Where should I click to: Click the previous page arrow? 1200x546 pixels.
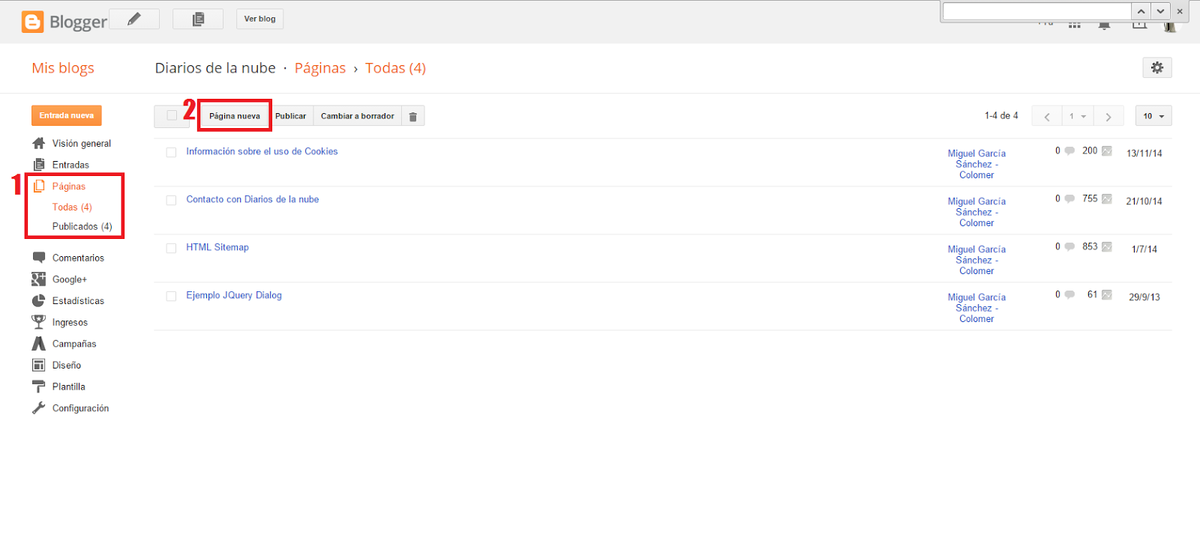pyautogui.click(x=1047, y=116)
